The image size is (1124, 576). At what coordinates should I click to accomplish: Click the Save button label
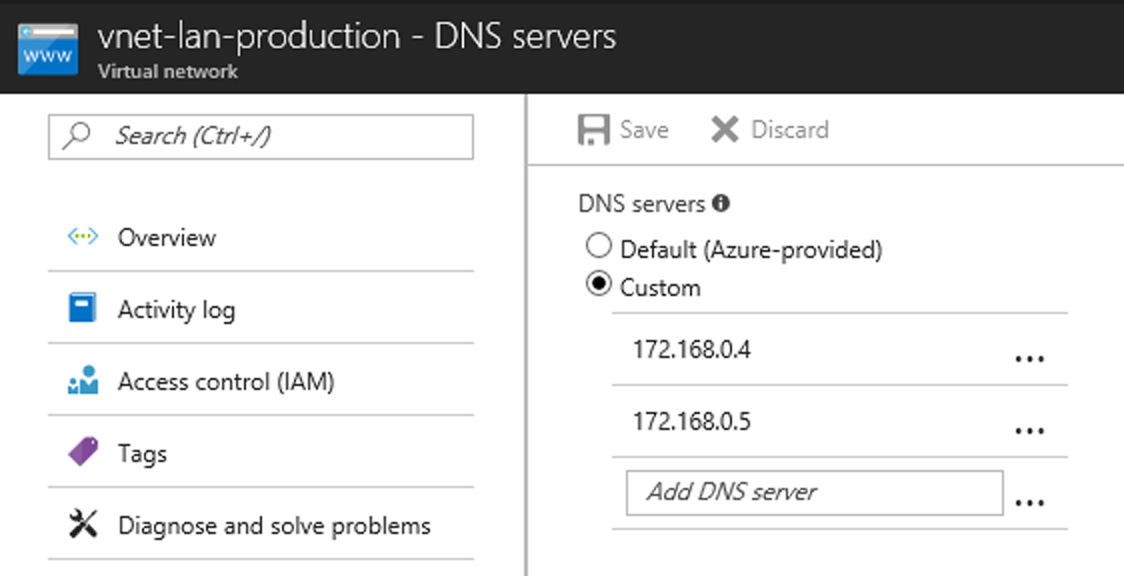pyautogui.click(x=644, y=130)
